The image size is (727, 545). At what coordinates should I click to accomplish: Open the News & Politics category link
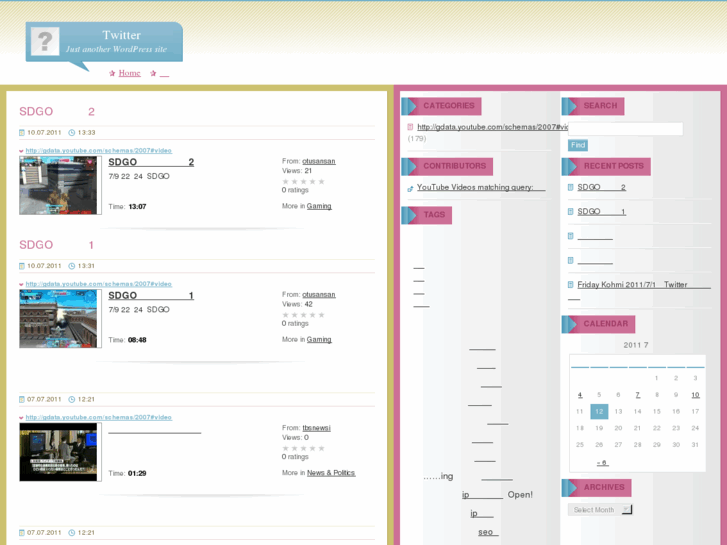click(331, 473)
